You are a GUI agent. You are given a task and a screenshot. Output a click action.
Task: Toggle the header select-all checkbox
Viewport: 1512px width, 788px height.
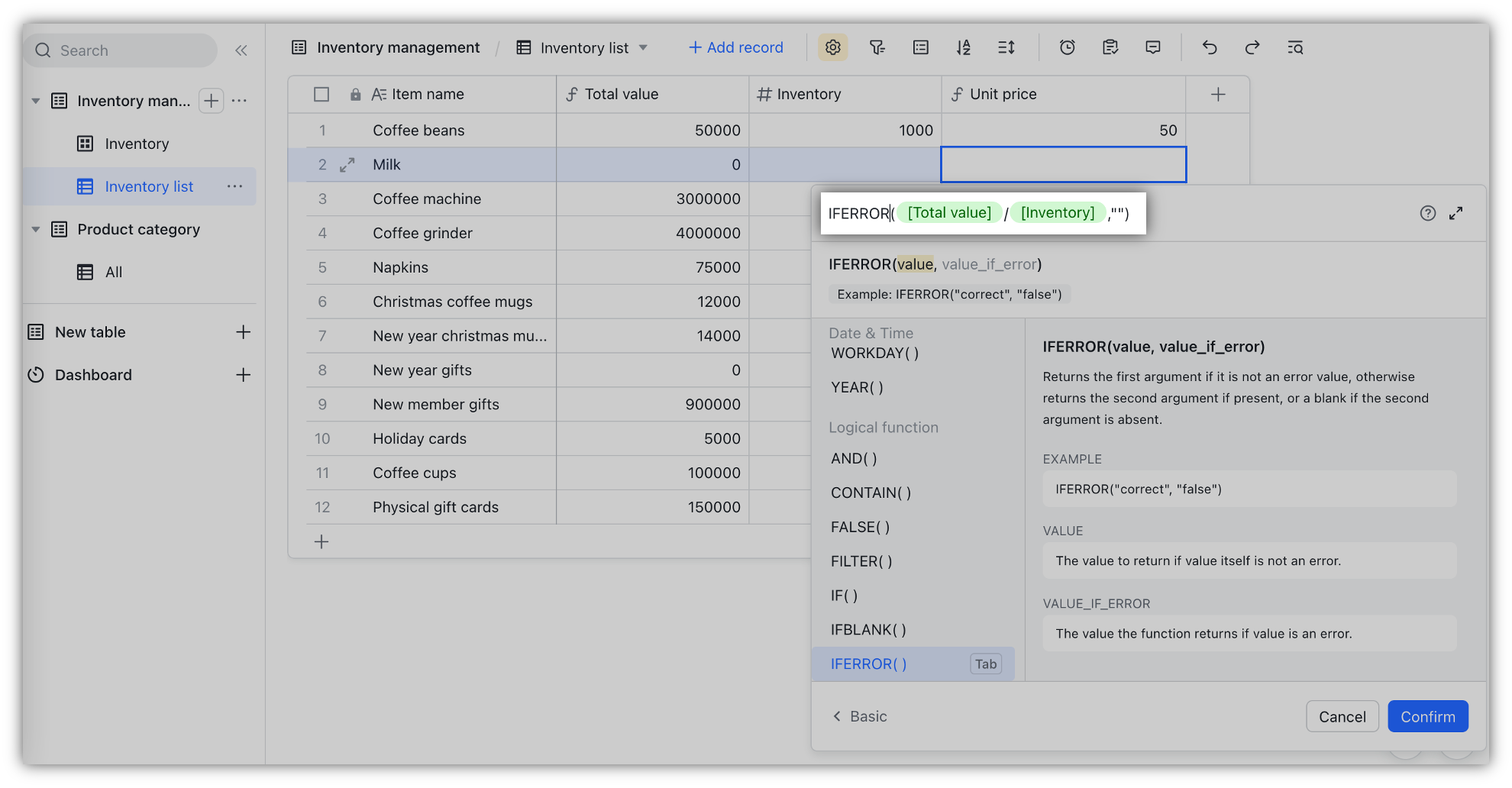pyautogui.click(x=321, y=94)
